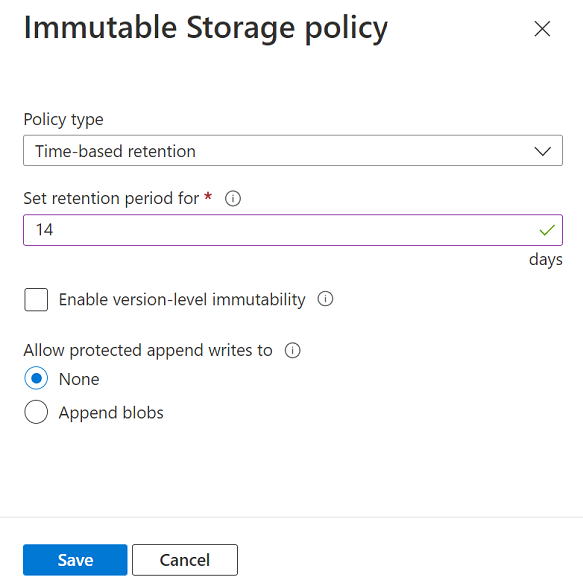Viewport: 583px width, 586px height.
Task: Click the Append blobs label text
Action: click(x=111, y=413)
